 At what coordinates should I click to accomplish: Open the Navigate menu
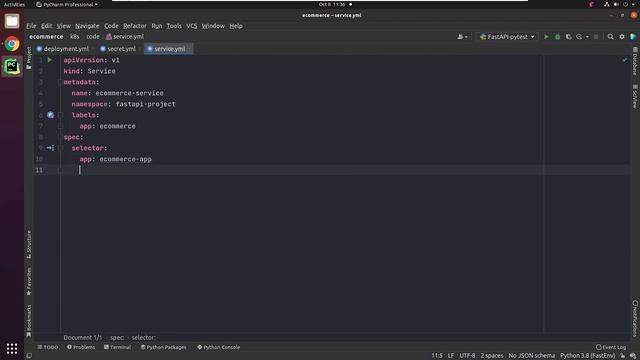tap(87, 26)
